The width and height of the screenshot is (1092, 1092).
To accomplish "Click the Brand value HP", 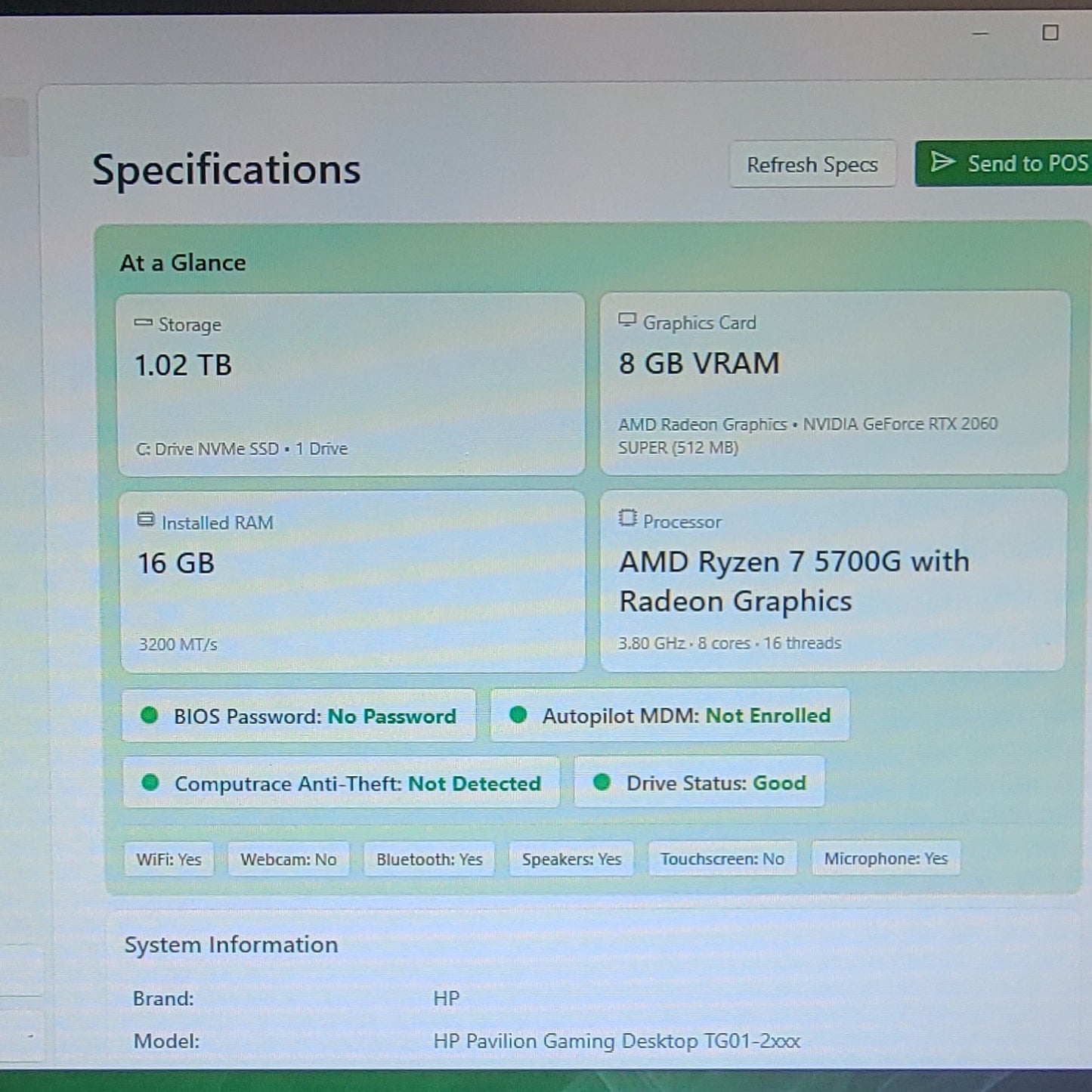I will (x=446, y=998).
